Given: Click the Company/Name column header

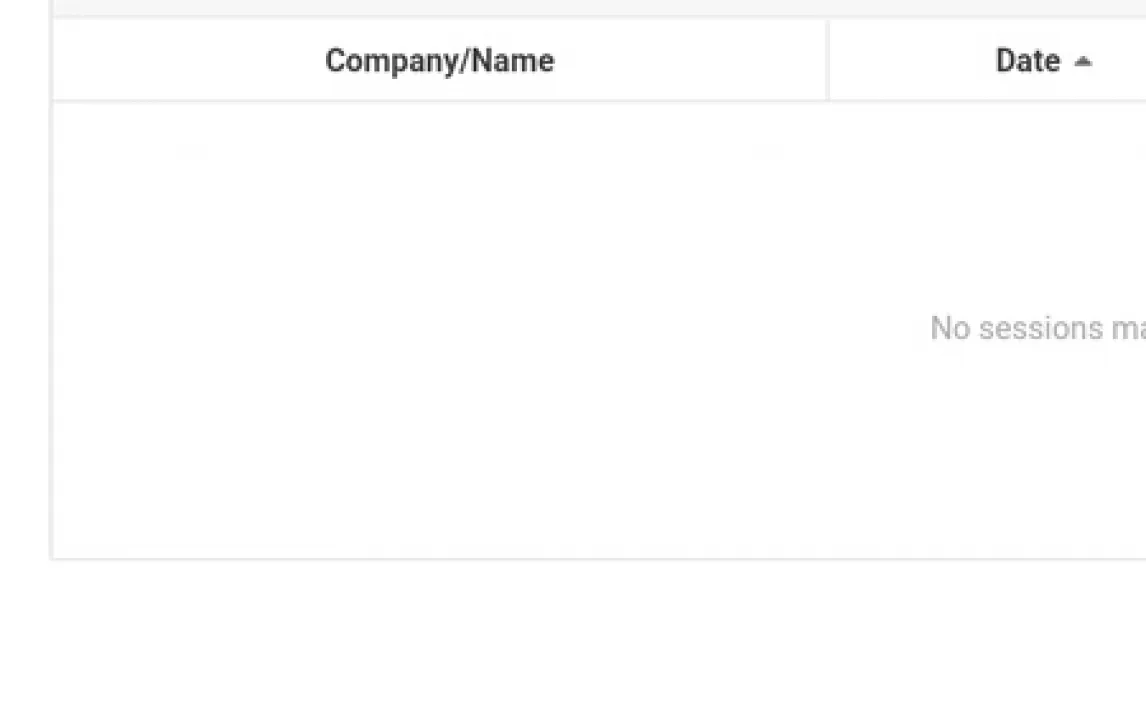Looking at the screenshot, I should (439, 61).
